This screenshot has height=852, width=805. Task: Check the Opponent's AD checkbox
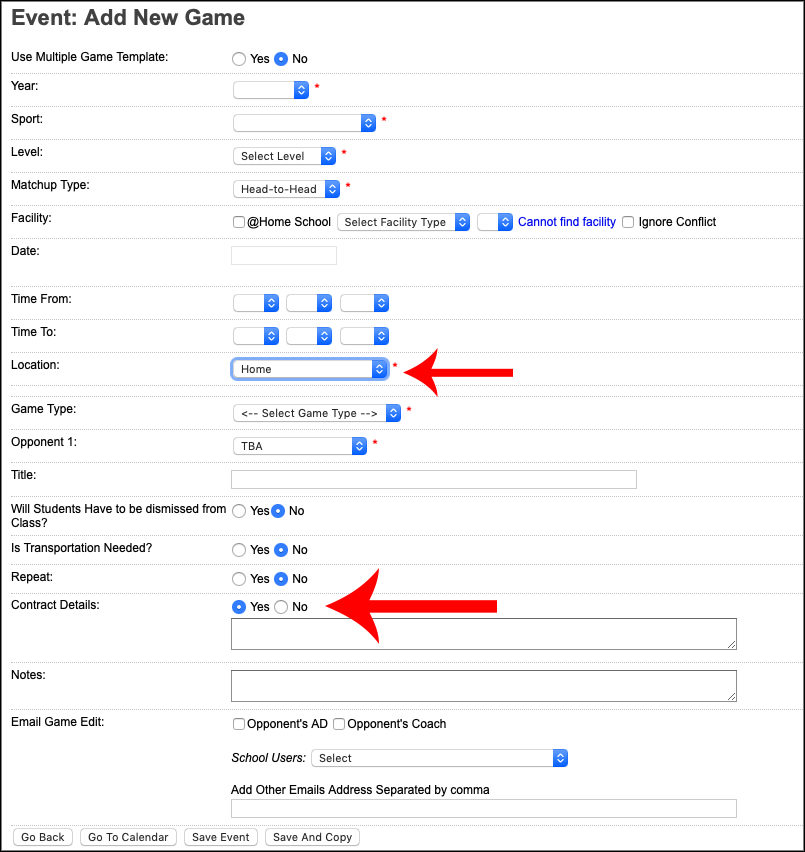[238, 724]
